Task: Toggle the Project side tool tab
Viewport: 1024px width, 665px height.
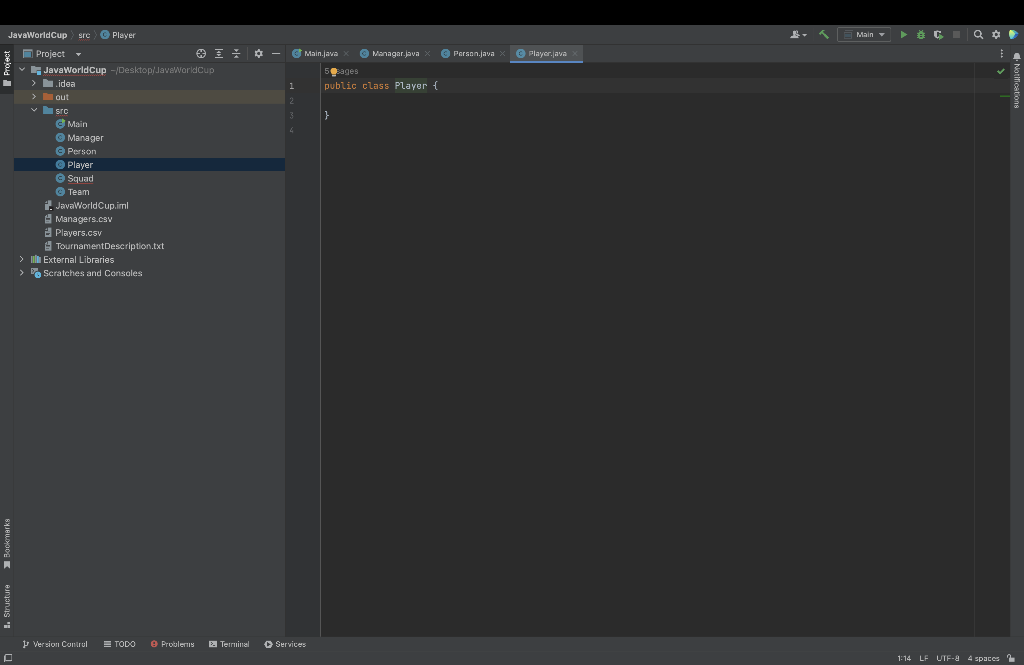Action: 7,69
